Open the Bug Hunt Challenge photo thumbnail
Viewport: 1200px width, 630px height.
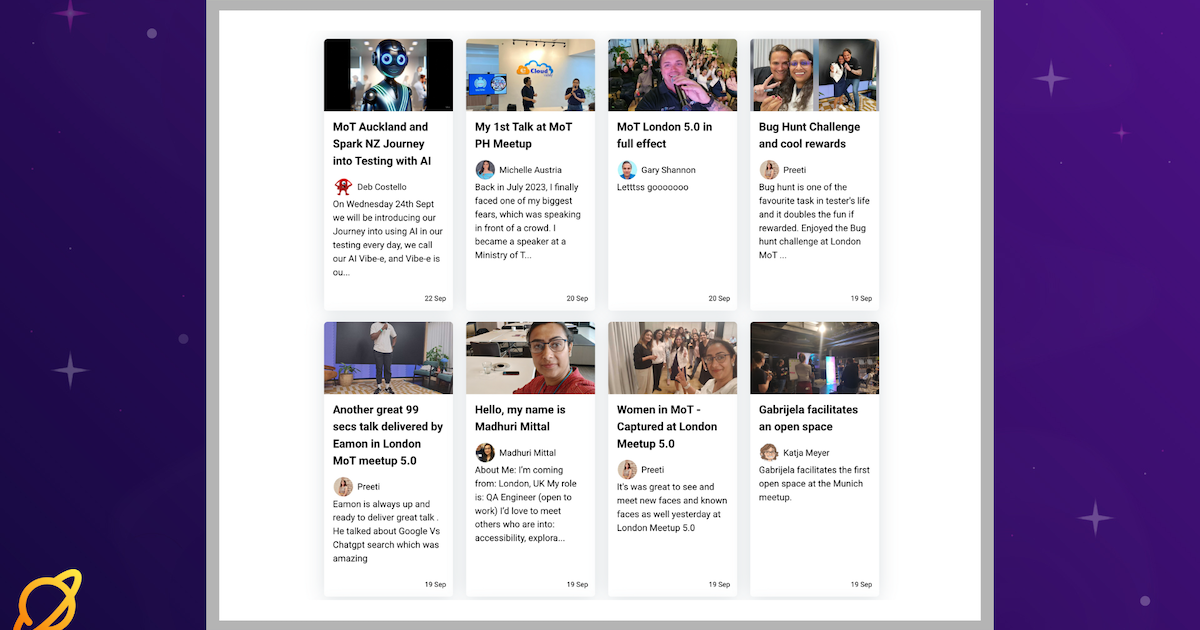pos(814,75)
